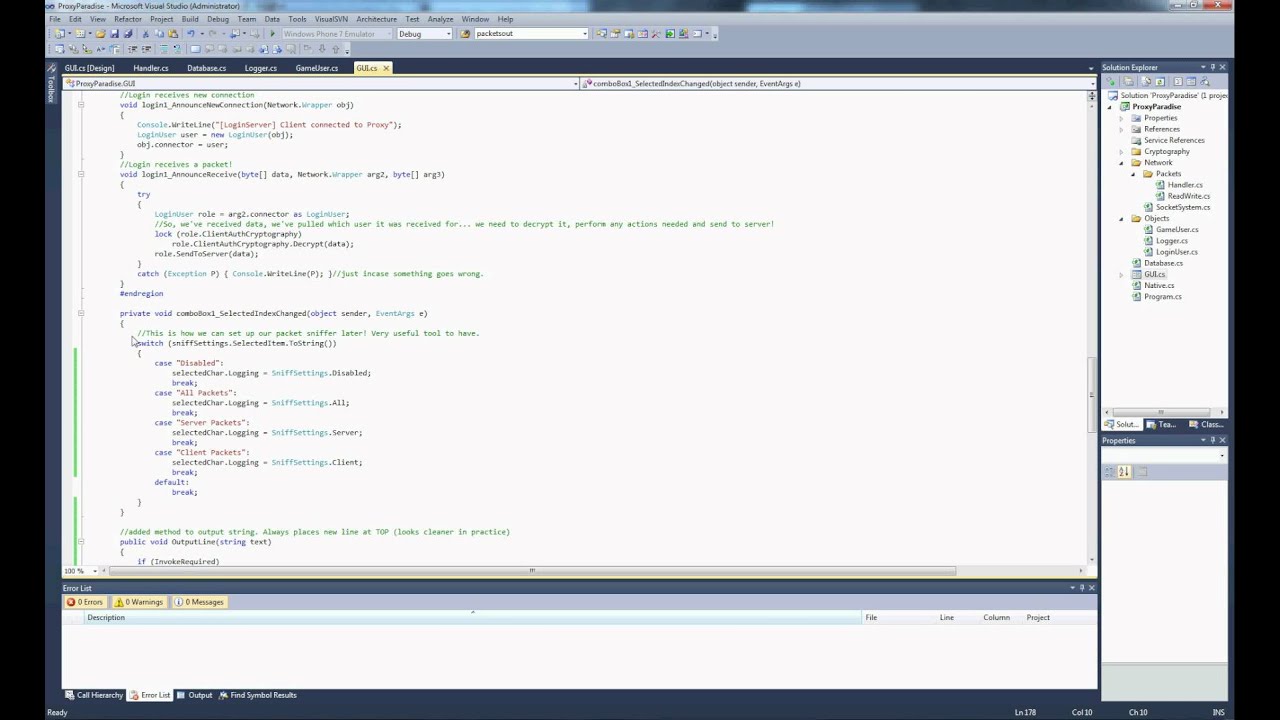
Task: Open the Toolbox side tab
Action: coord(51,85)
